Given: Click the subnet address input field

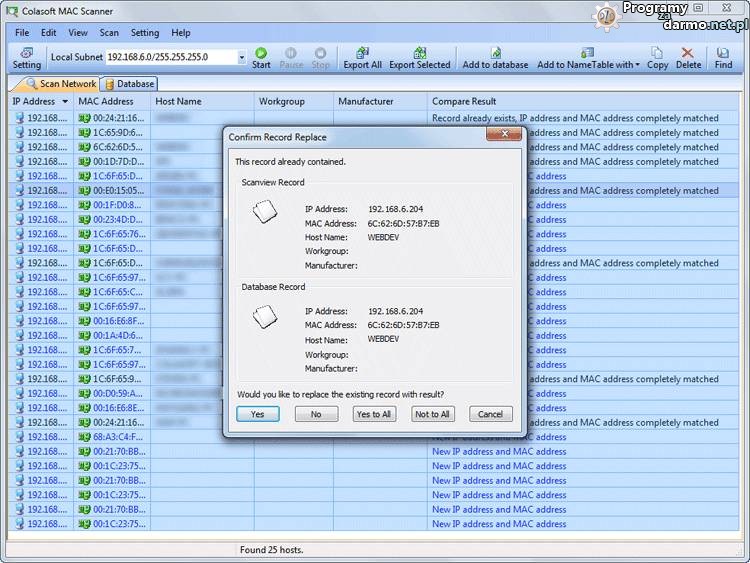Looking at the screenshot, I should tap(169, 58).
